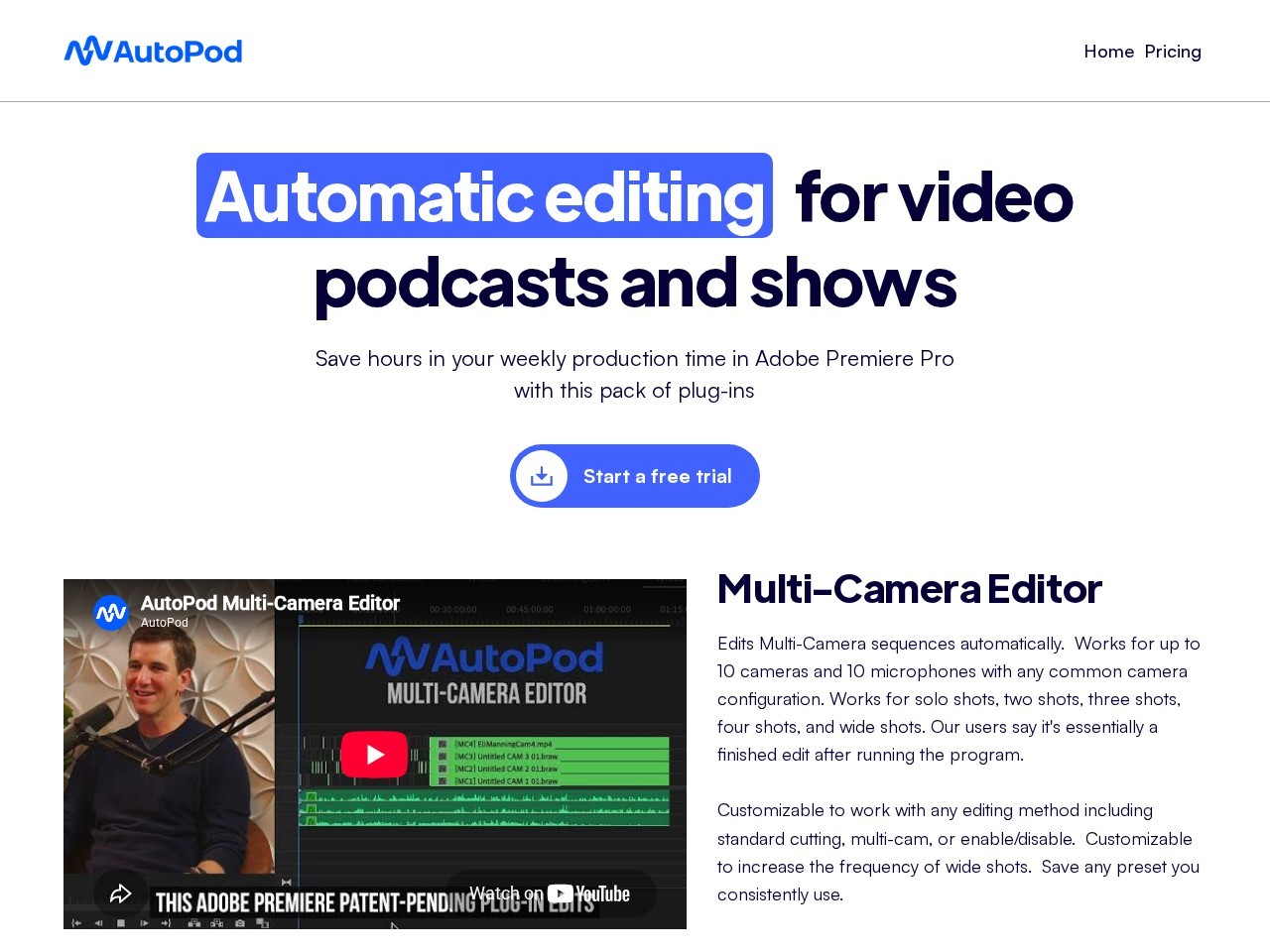Click the YouTube logo in video overlay

tap(588, 893)
